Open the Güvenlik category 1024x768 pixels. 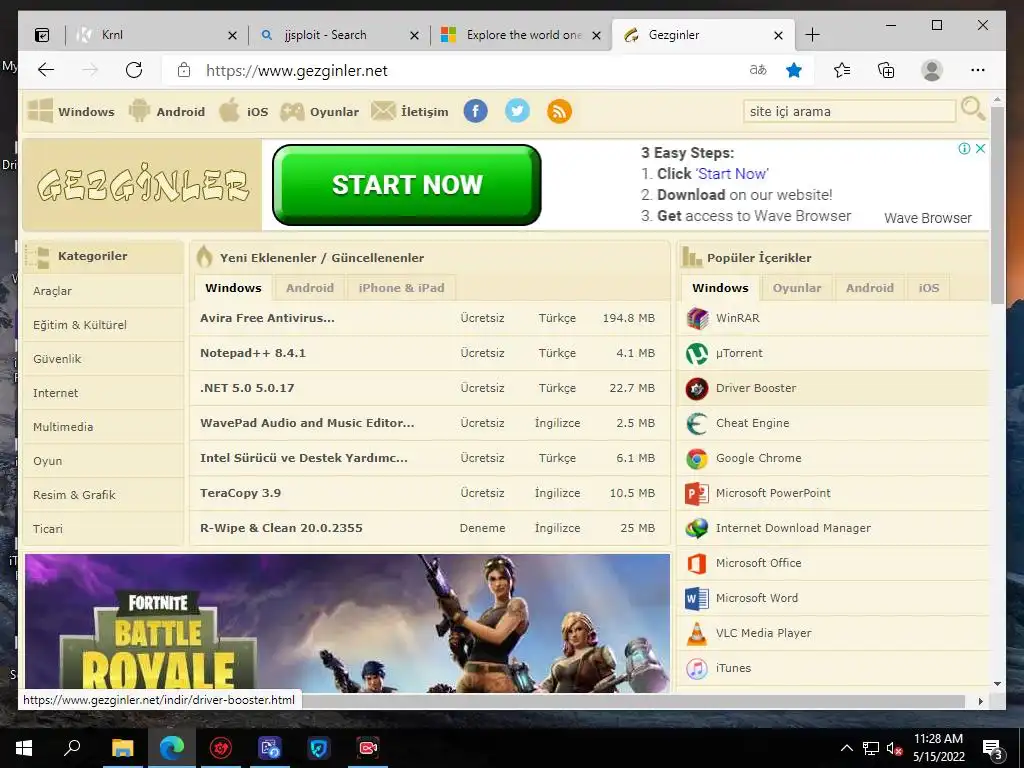click(103, 359)
